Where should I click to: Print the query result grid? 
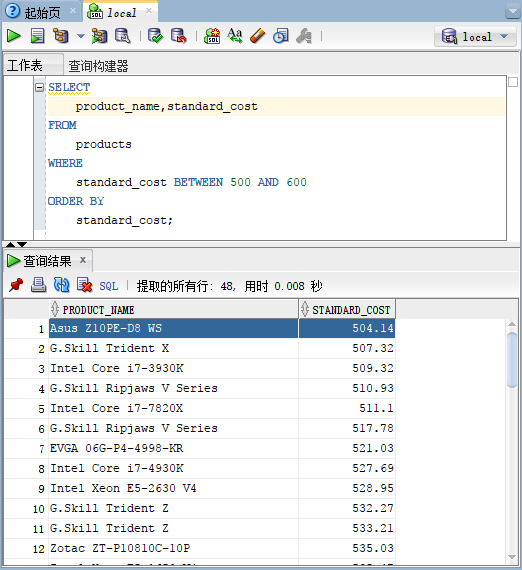click(38, 285)
